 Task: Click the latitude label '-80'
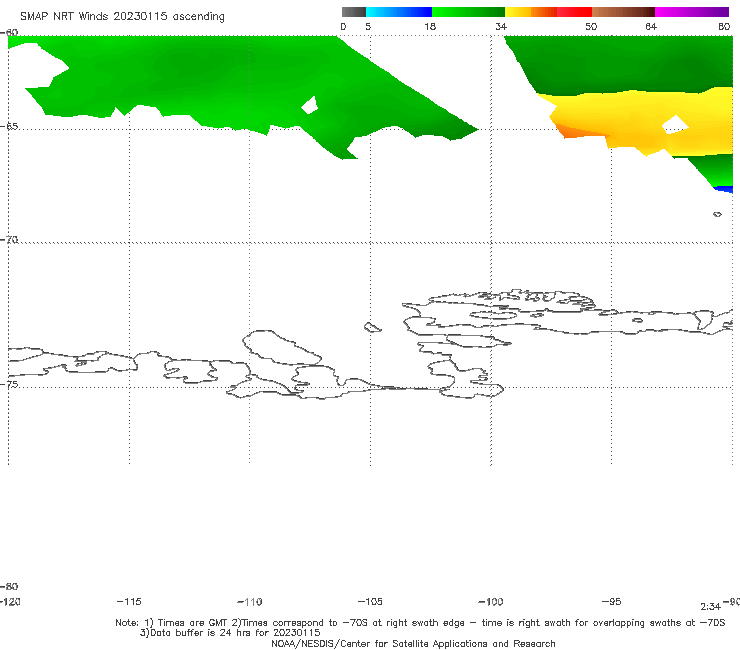click(x=9, y=586)
